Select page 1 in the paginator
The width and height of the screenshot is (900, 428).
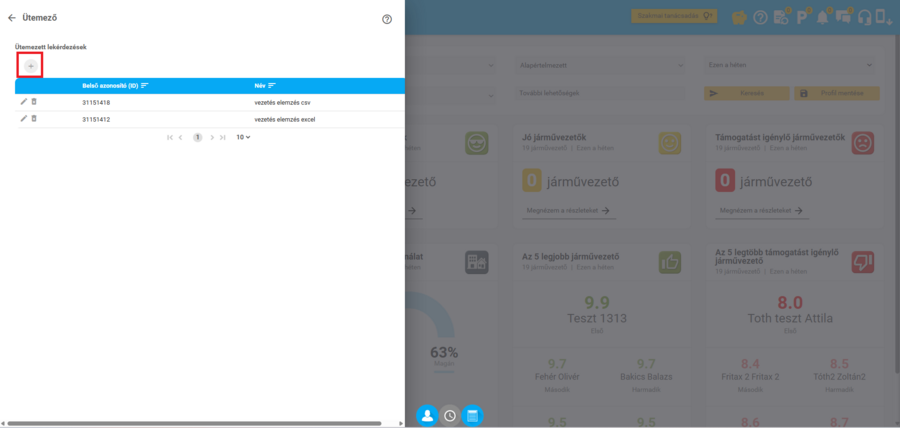click(x=197, y=138)
